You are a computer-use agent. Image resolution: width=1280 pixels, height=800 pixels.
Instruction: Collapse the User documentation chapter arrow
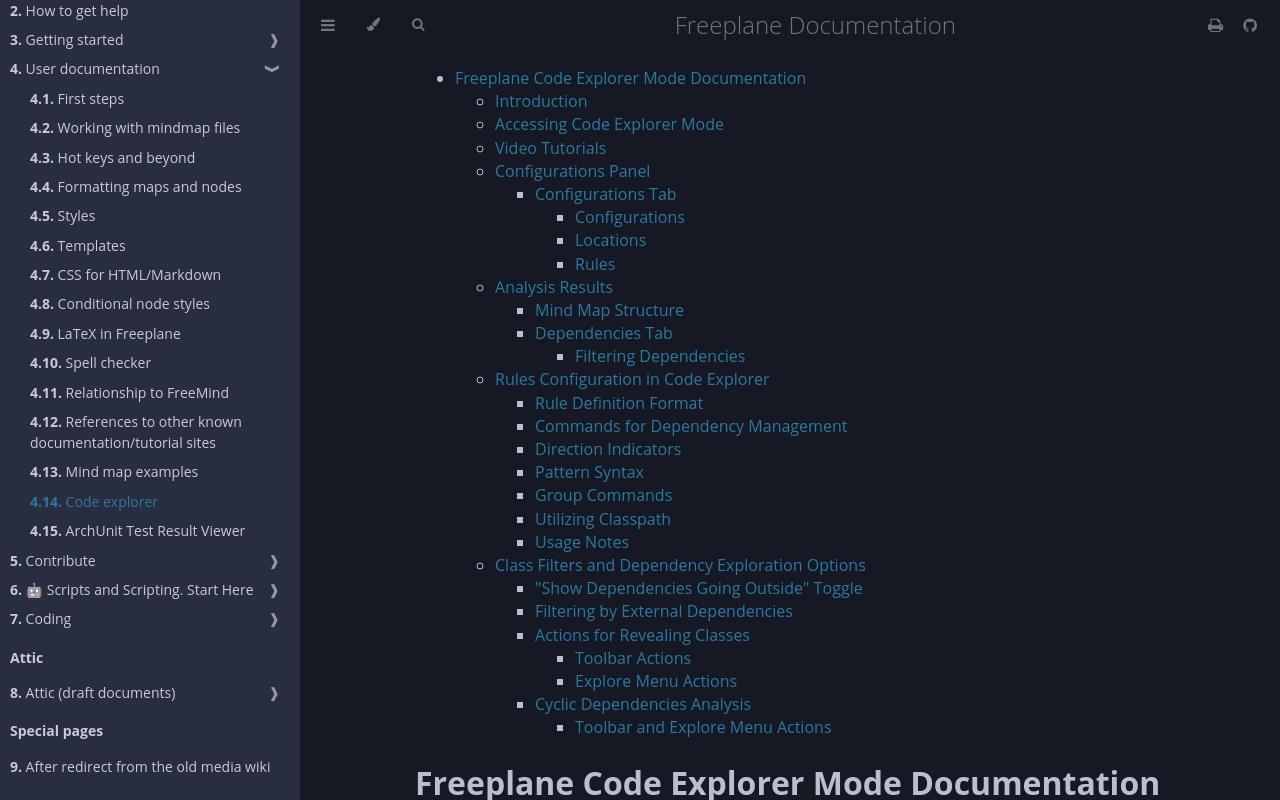pos(271,69)
